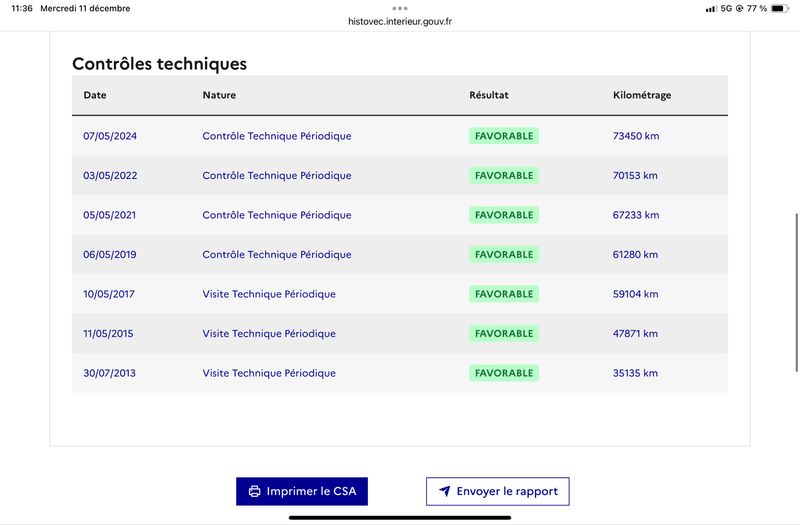This screenshot has height=525, width=800.
Task: Click the Date column header
Action: coord(95,95)
